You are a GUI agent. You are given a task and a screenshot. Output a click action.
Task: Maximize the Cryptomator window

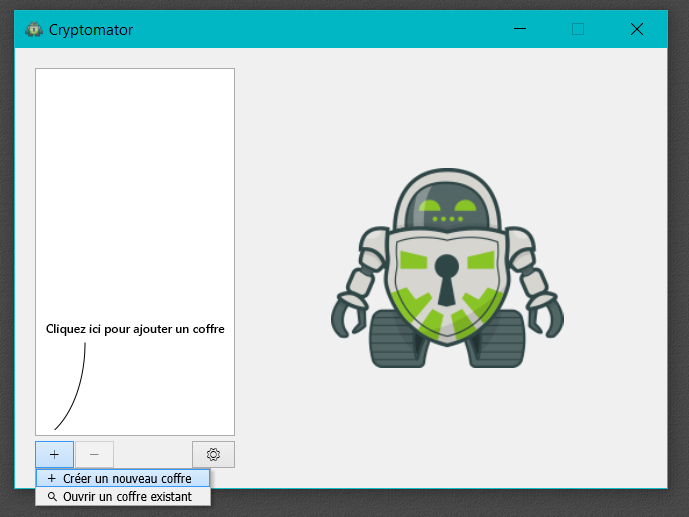578,29
